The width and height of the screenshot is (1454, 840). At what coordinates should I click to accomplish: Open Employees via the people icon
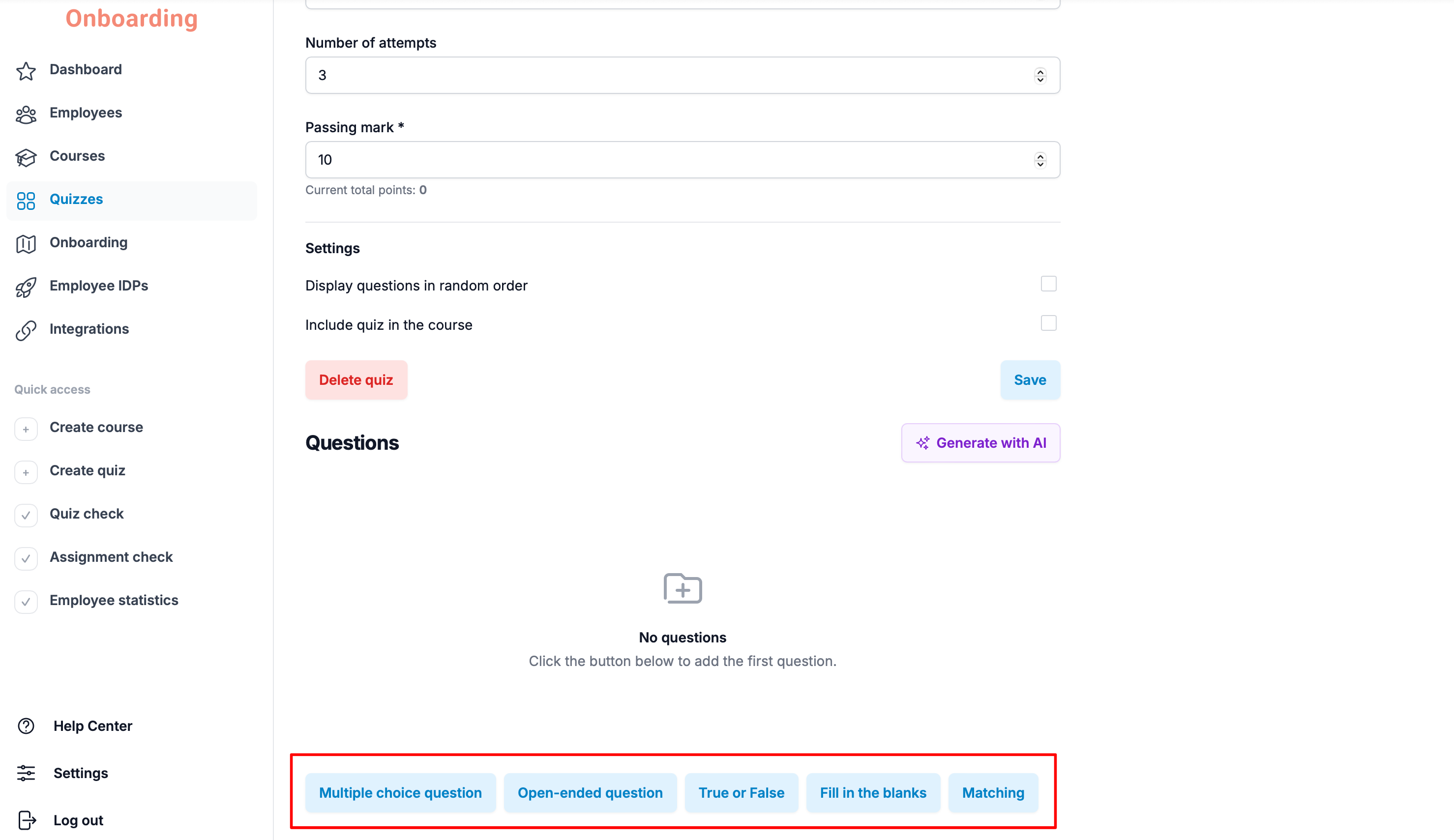click(26, 114)
